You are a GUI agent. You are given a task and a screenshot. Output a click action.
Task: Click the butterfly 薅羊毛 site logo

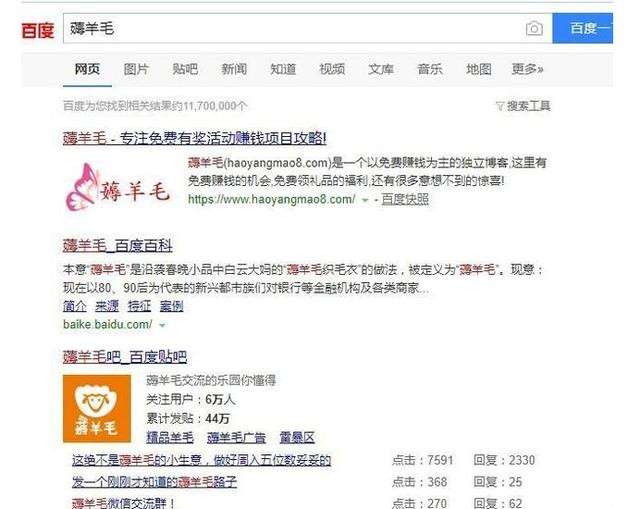pyautogui.click(x=117, y=187)
